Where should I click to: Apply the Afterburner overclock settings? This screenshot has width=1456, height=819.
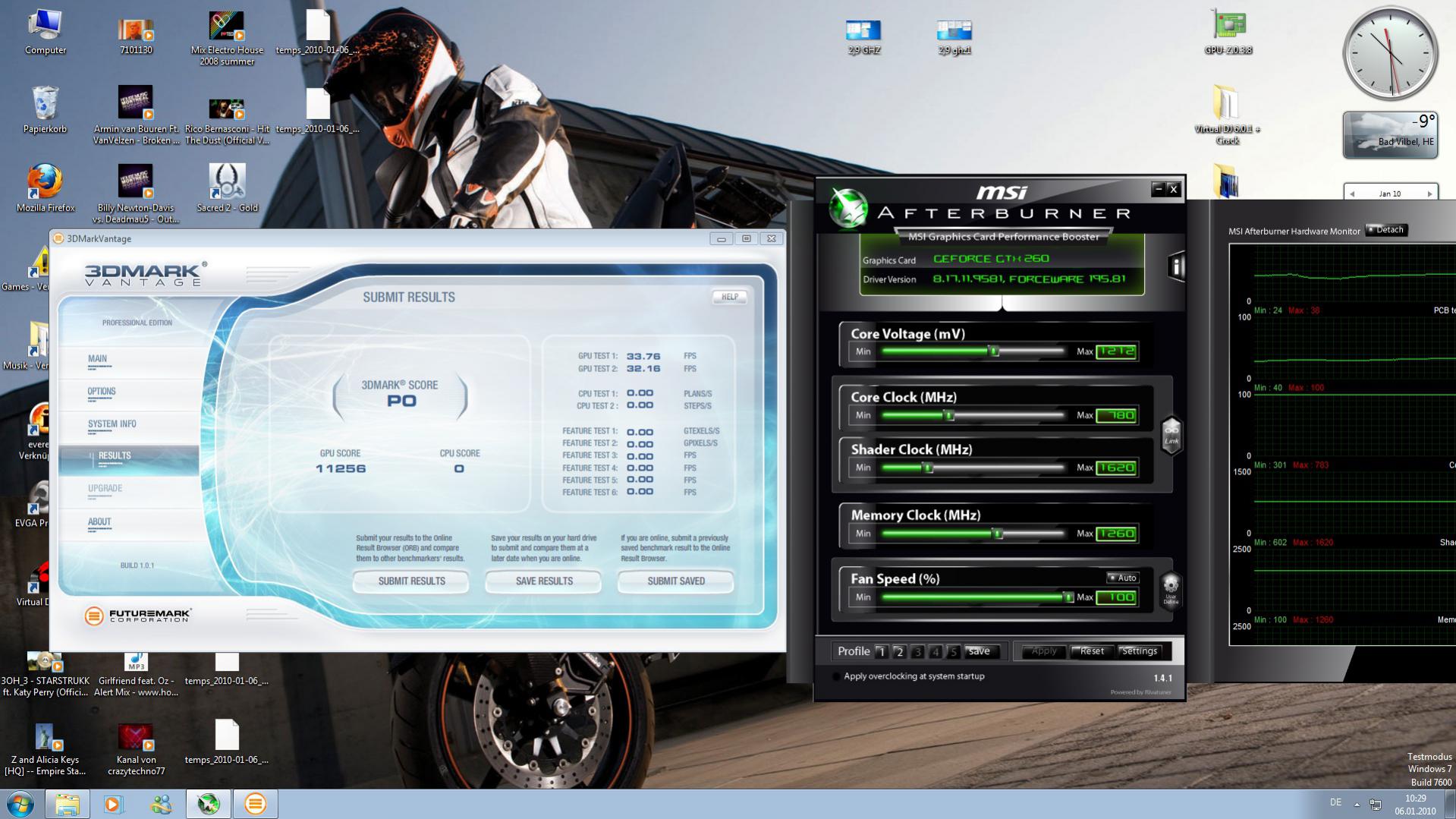point(1044,651)
